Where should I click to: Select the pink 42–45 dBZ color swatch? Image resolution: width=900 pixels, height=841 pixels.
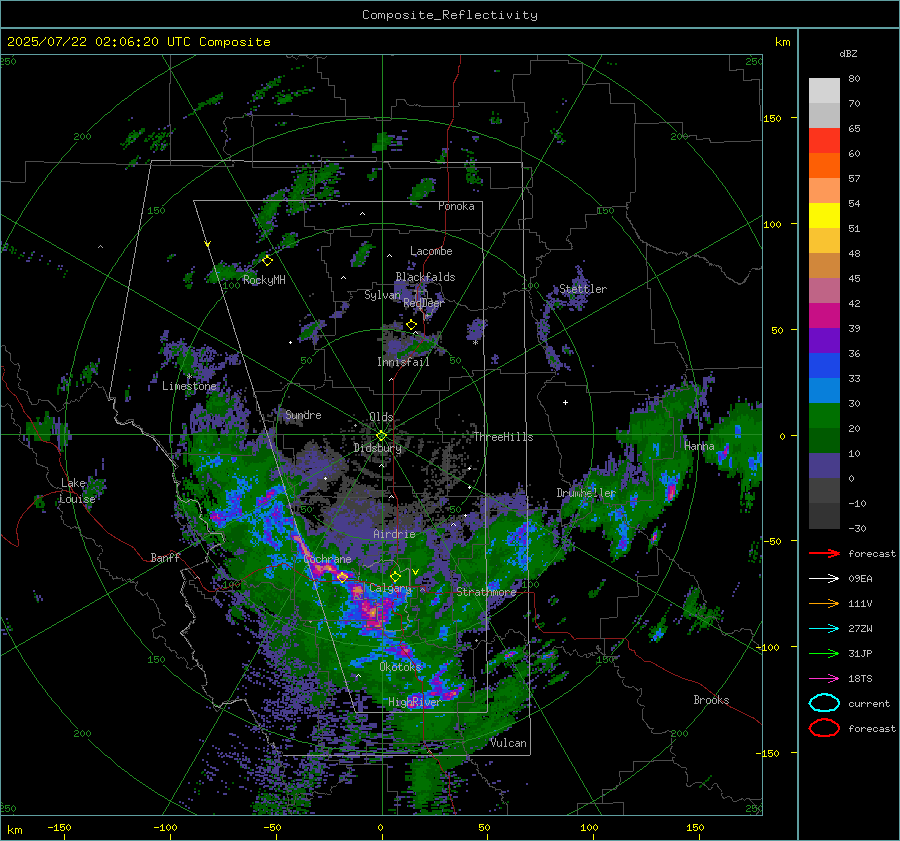(824, 291)
